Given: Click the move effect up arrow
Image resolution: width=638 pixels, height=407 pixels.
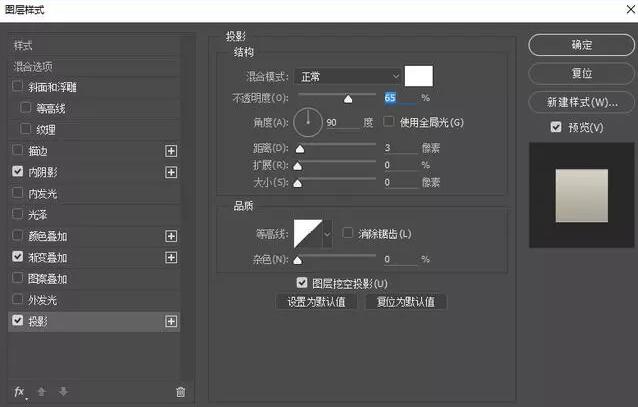Looking at the screenshot, I should 41,392.
